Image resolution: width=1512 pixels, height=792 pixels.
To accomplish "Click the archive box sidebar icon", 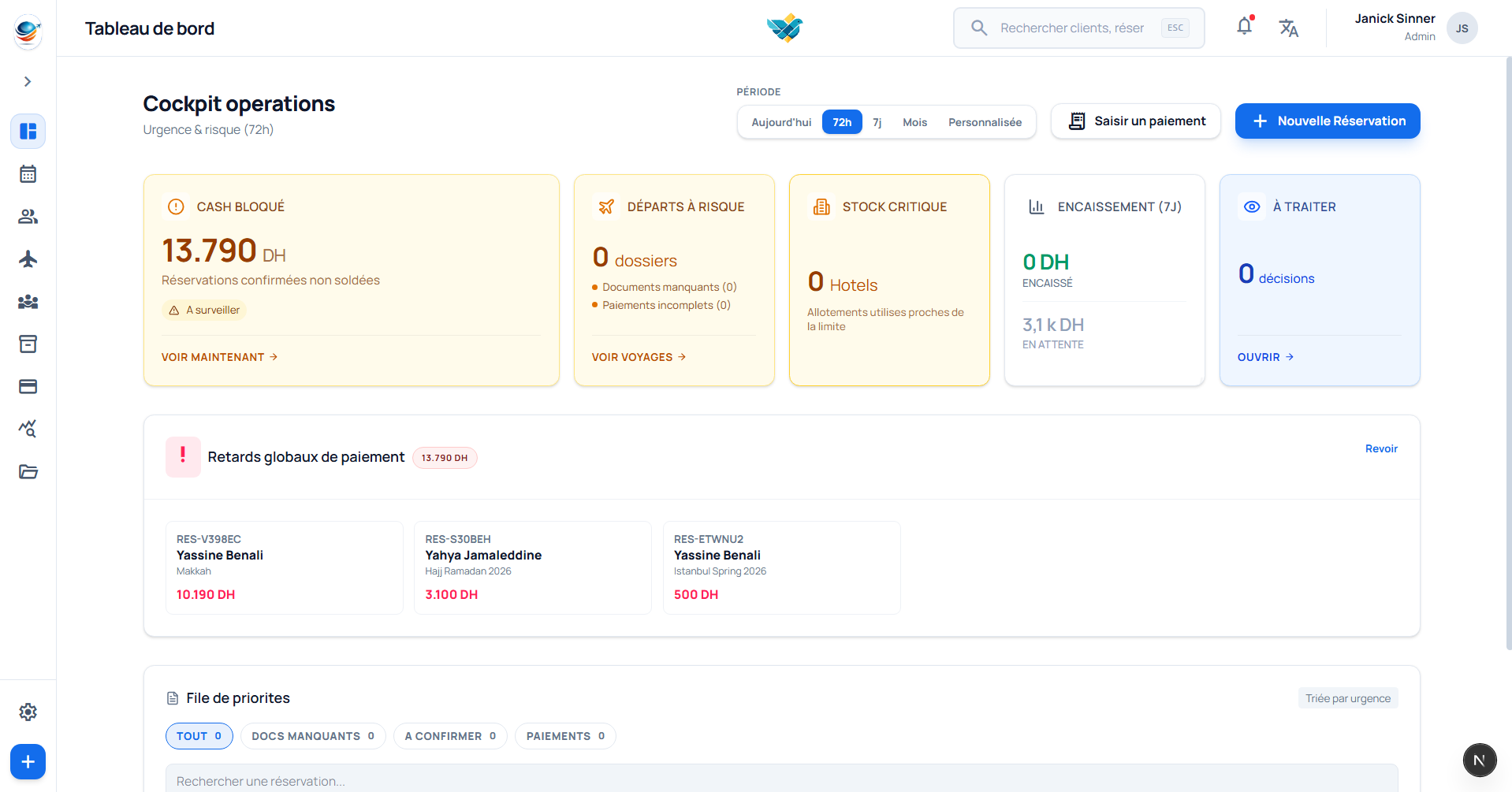I will pyautogui.click(x=28, y=344).
